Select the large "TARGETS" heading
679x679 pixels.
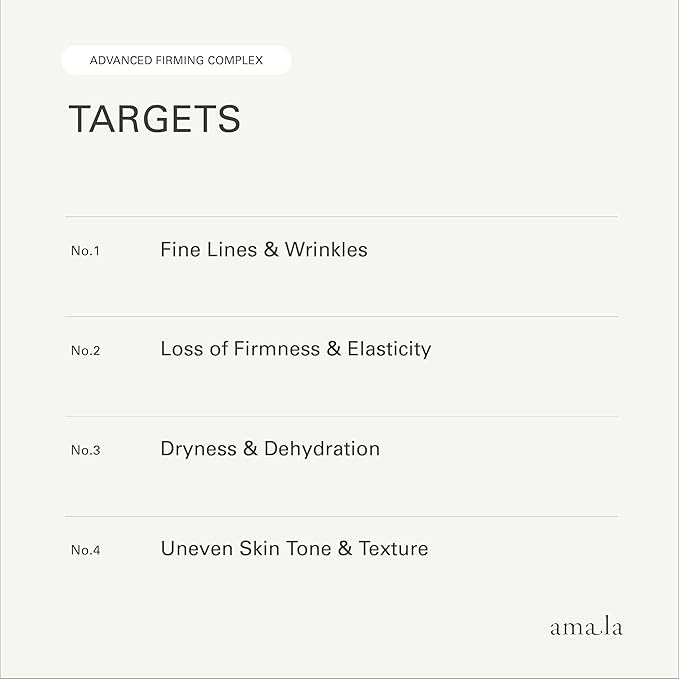point(154,119)
